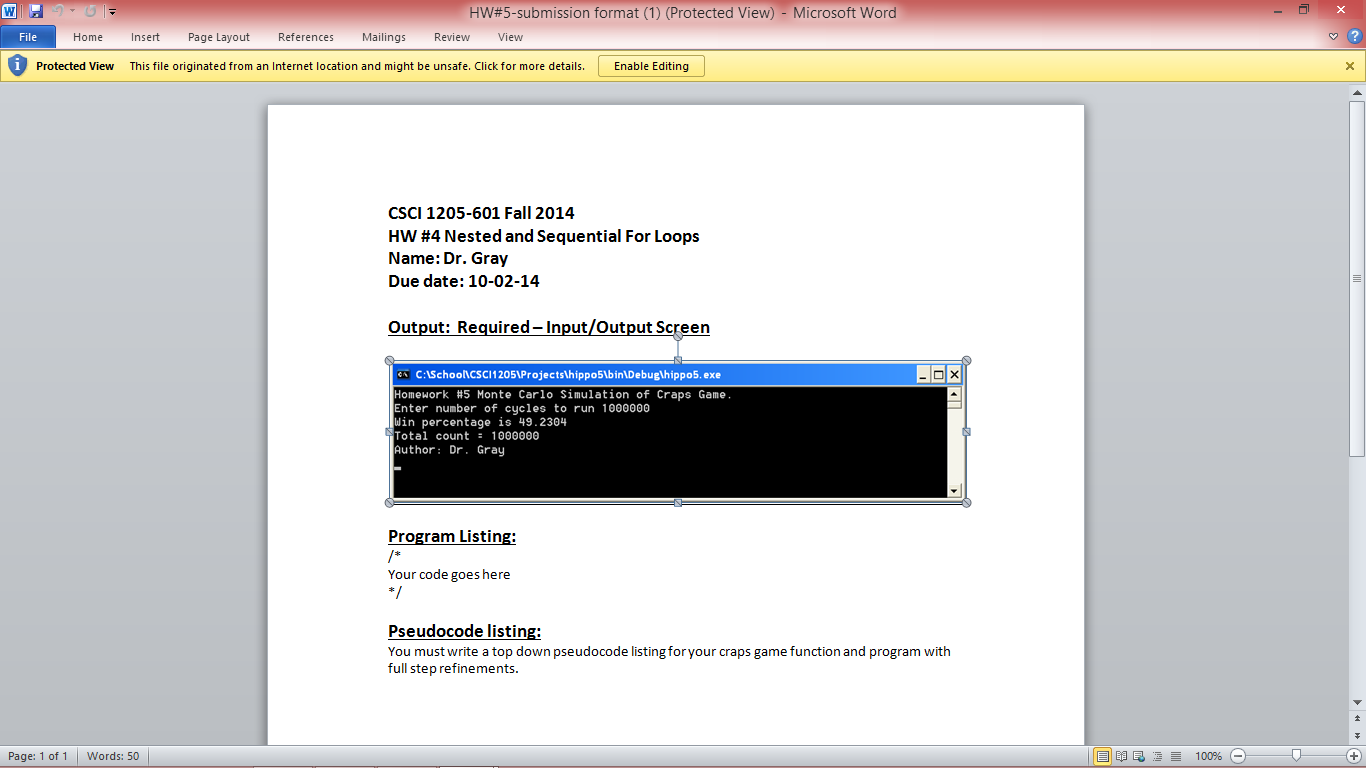The height and width of the screenshot is (768, 1366).
Task: Save the document with the floppy icon
Action: (x=36, y=11)
